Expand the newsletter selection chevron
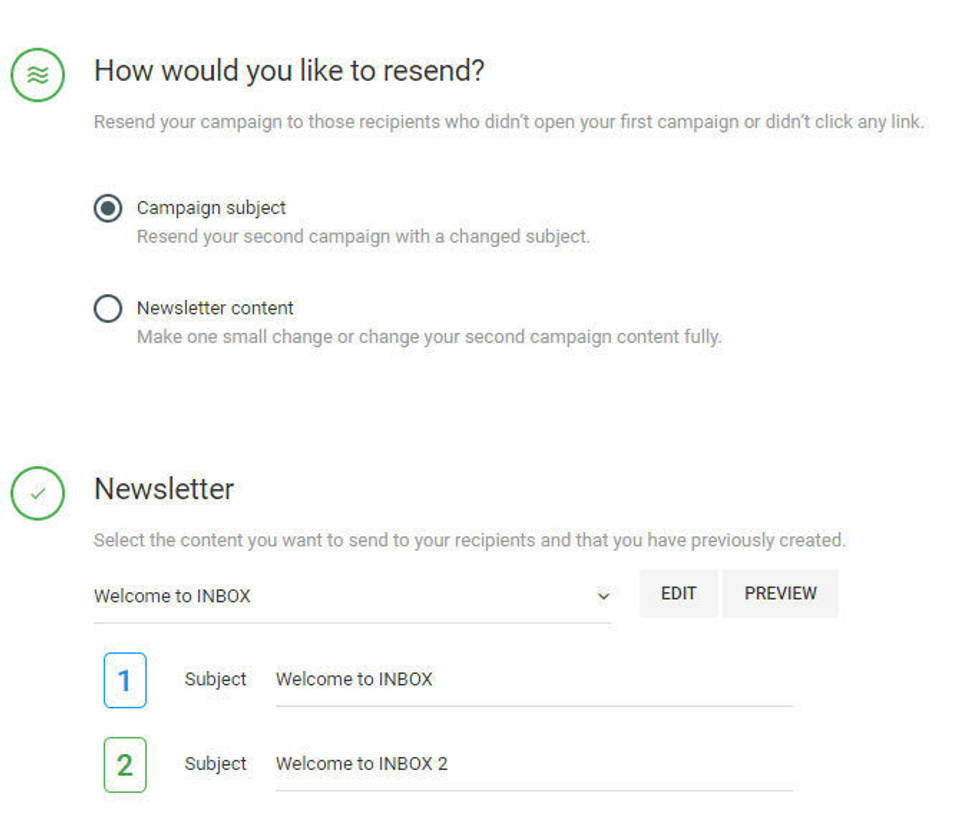This screenshot has width=960, height=830. pos(604,596)
